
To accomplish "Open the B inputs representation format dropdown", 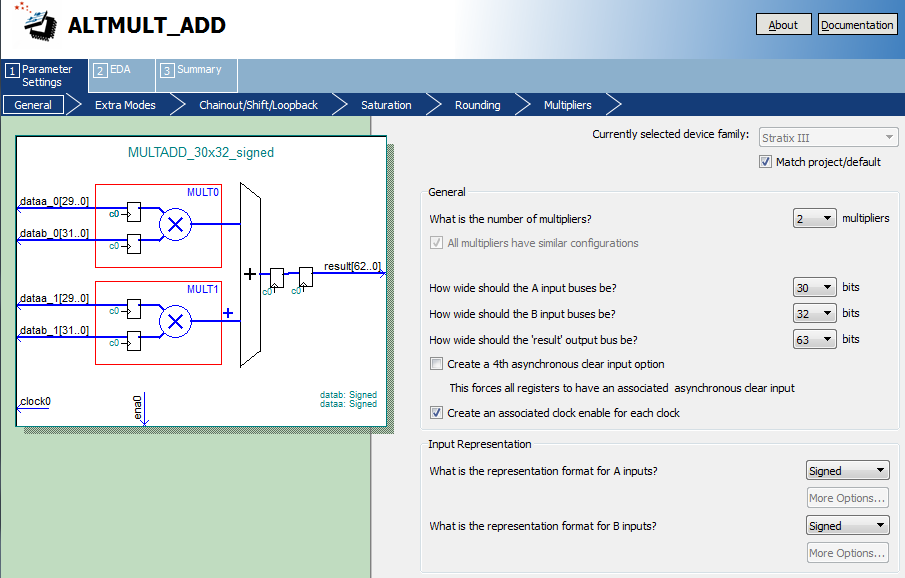I will 847,525.
